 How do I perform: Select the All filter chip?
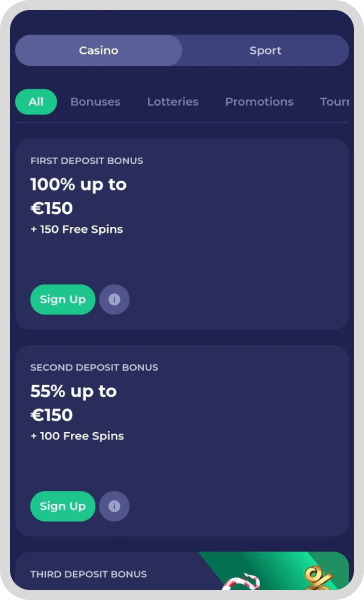[36, 102]
